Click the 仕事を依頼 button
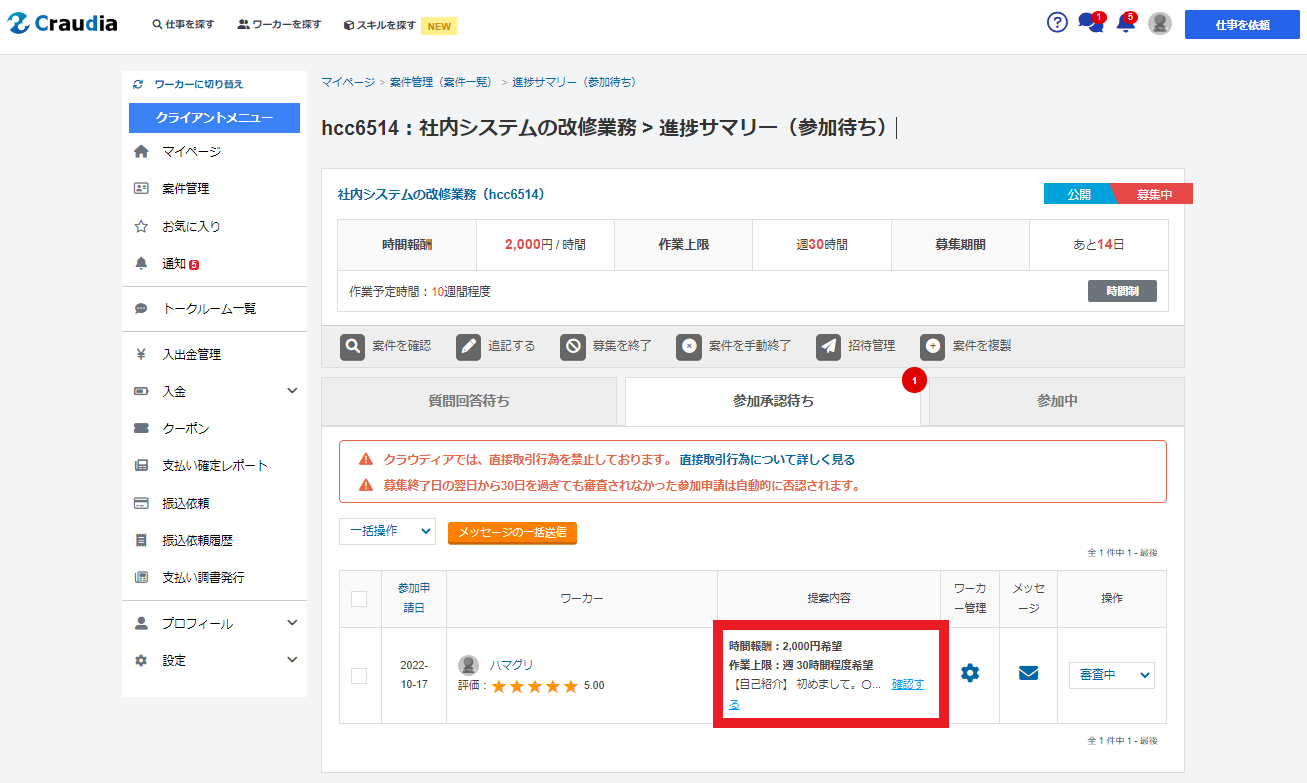This screenshot has height=783, width=1307. [1242, 25]
